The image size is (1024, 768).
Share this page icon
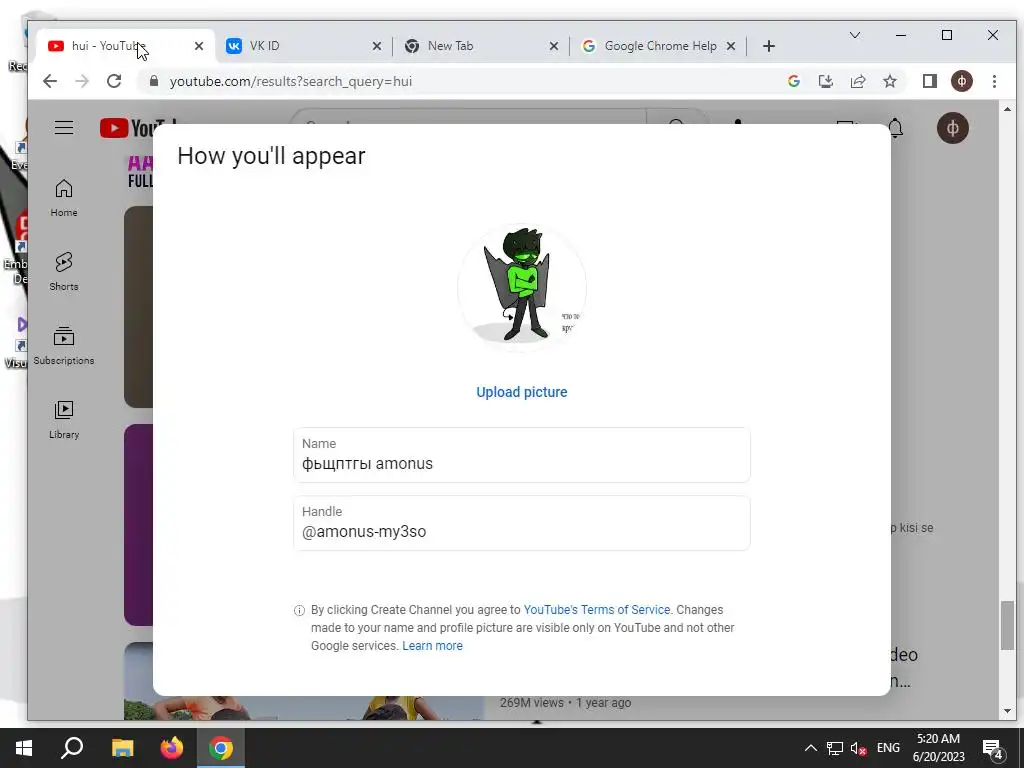(857, 81)
